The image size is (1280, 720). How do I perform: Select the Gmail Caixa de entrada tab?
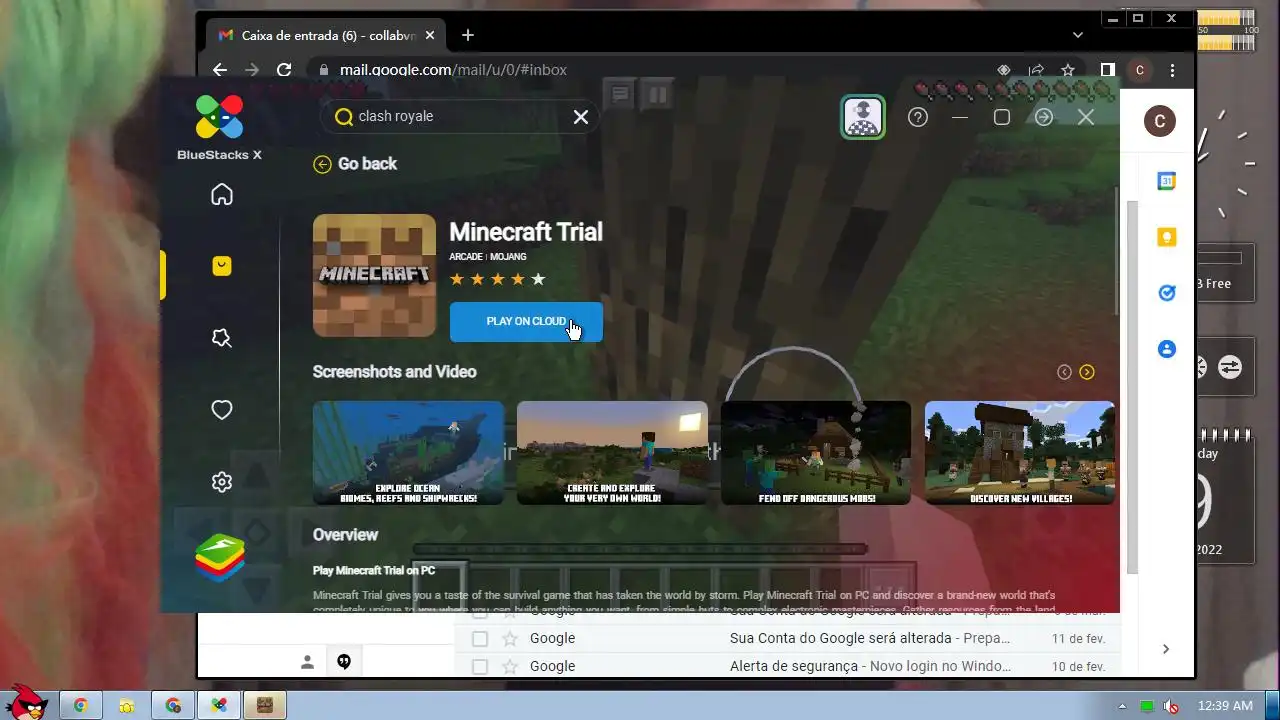coord(327,35)
